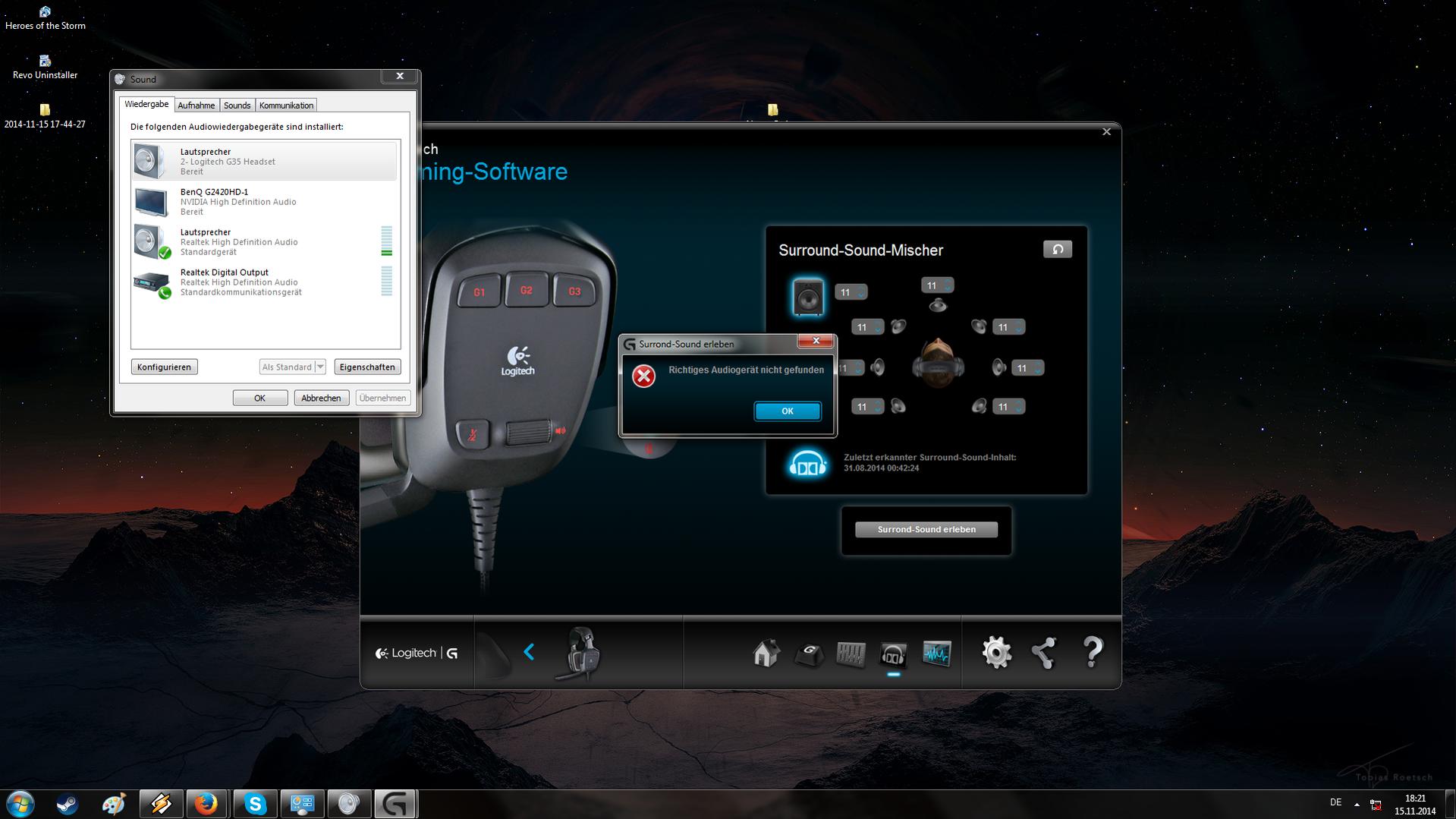The image size is (1456, 819).
Task: Open the Als Standard dropdown arrow
Action: [320, 367]
